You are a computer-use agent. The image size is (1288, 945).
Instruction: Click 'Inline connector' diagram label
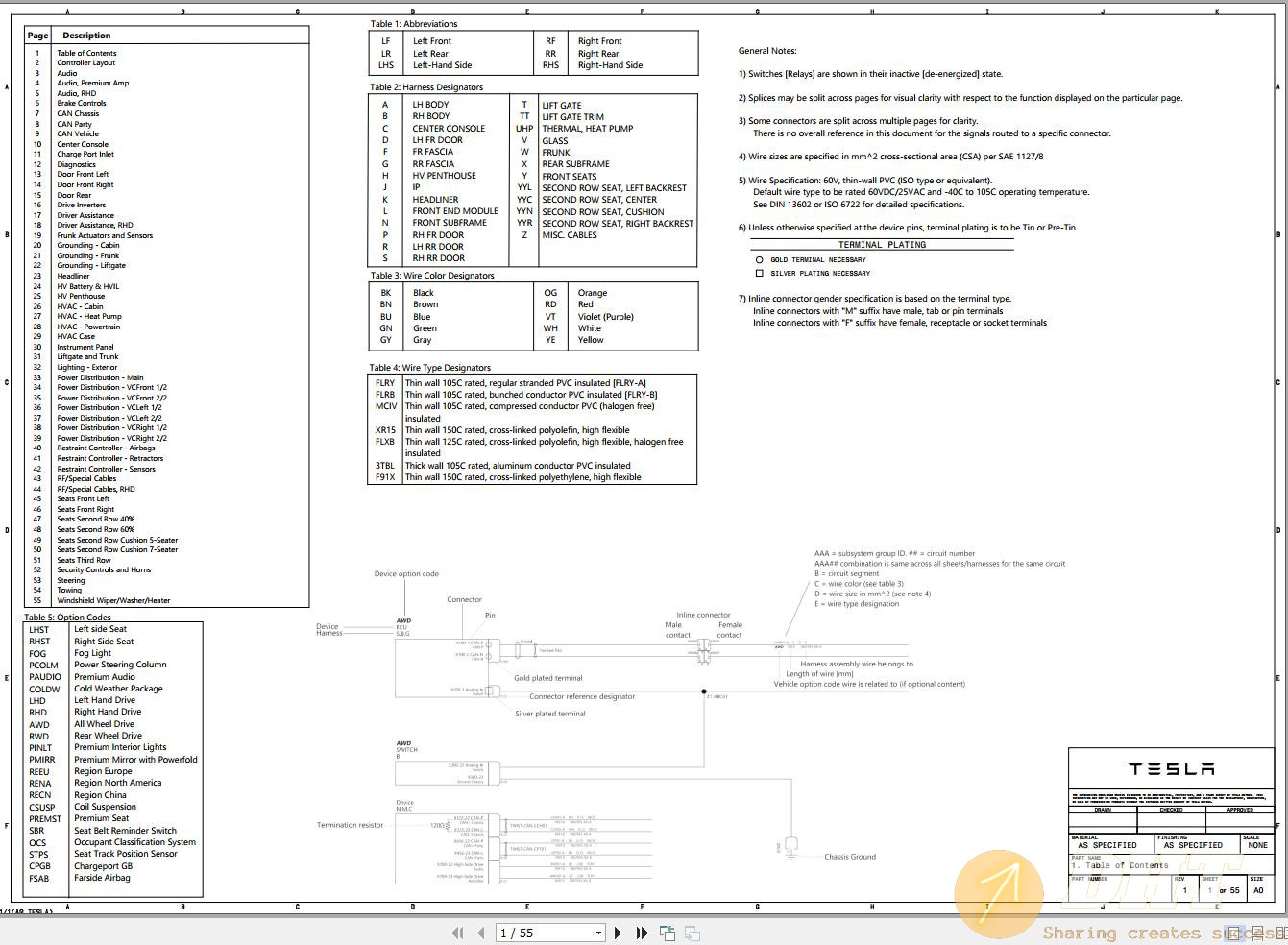coord(703,615)
